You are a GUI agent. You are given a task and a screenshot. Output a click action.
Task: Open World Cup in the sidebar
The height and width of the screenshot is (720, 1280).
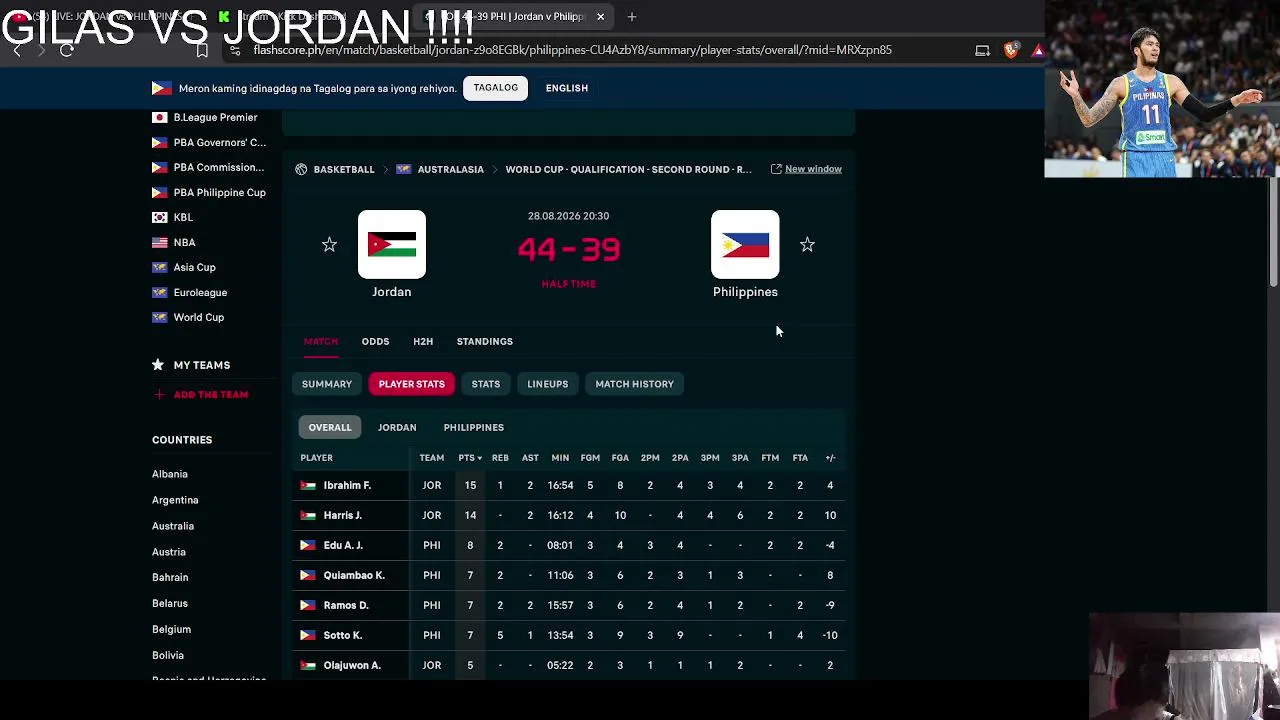[199, 317]
